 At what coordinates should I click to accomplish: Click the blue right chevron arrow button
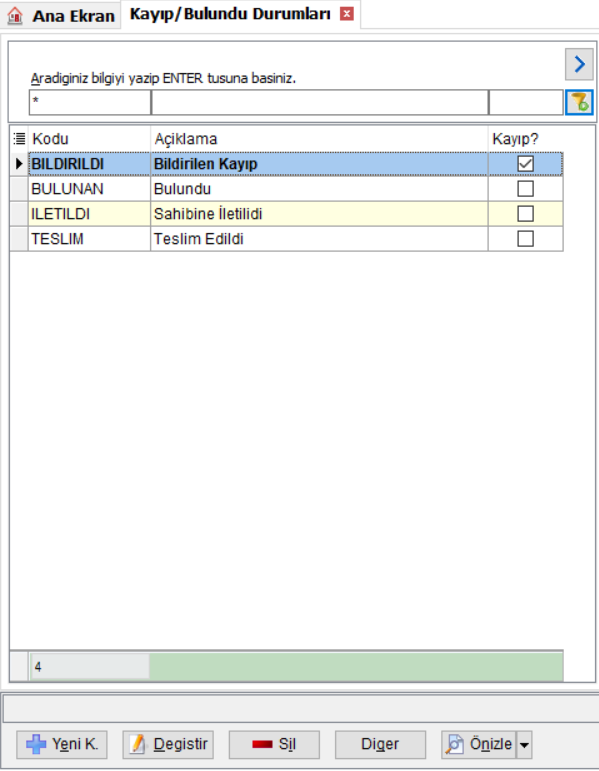[x=579, y=64]
